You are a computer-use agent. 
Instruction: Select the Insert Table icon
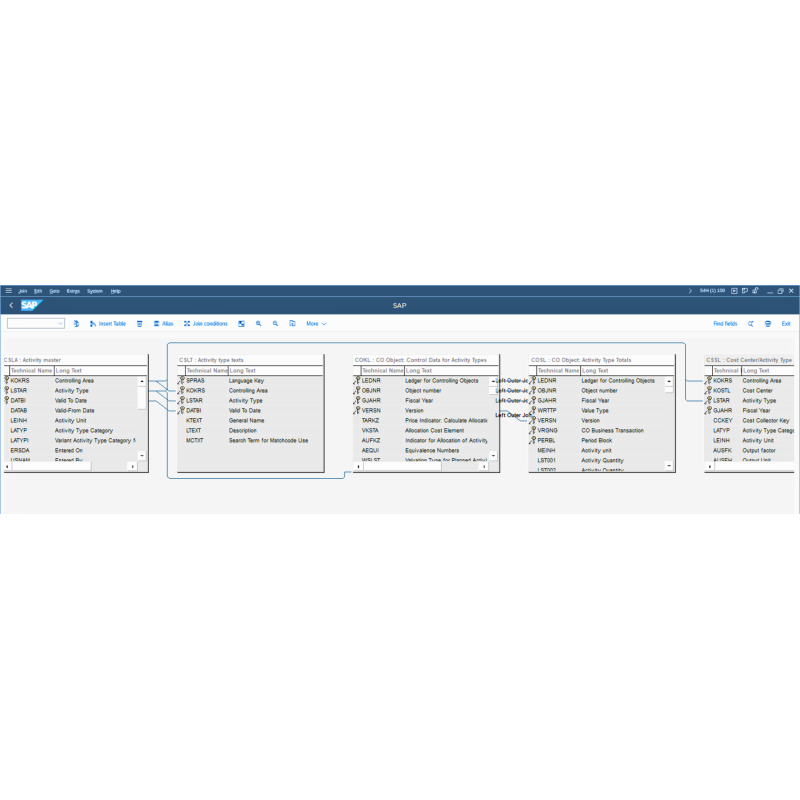pos(93,323)
